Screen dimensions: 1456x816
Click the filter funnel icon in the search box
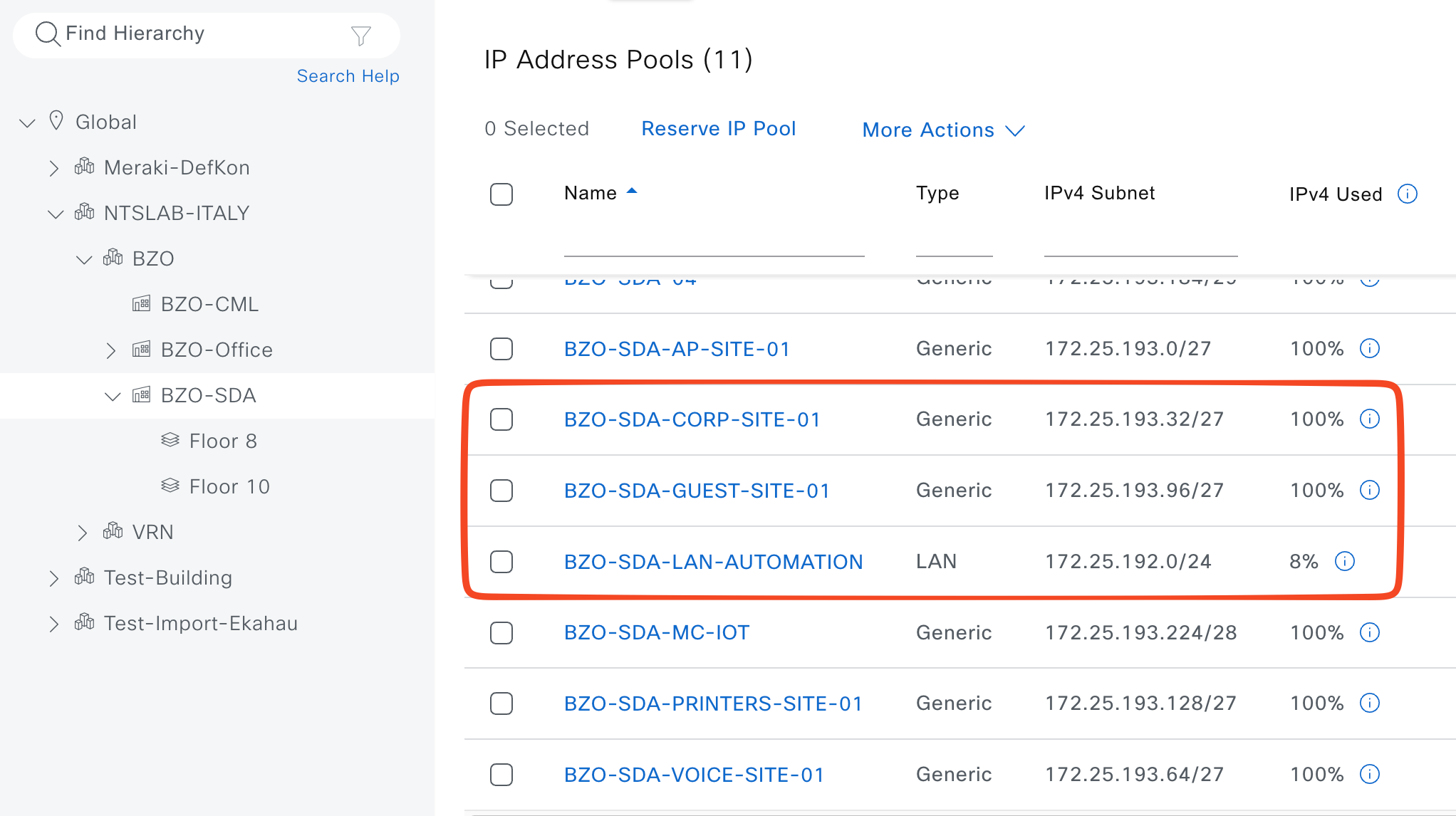click(361, 35)
